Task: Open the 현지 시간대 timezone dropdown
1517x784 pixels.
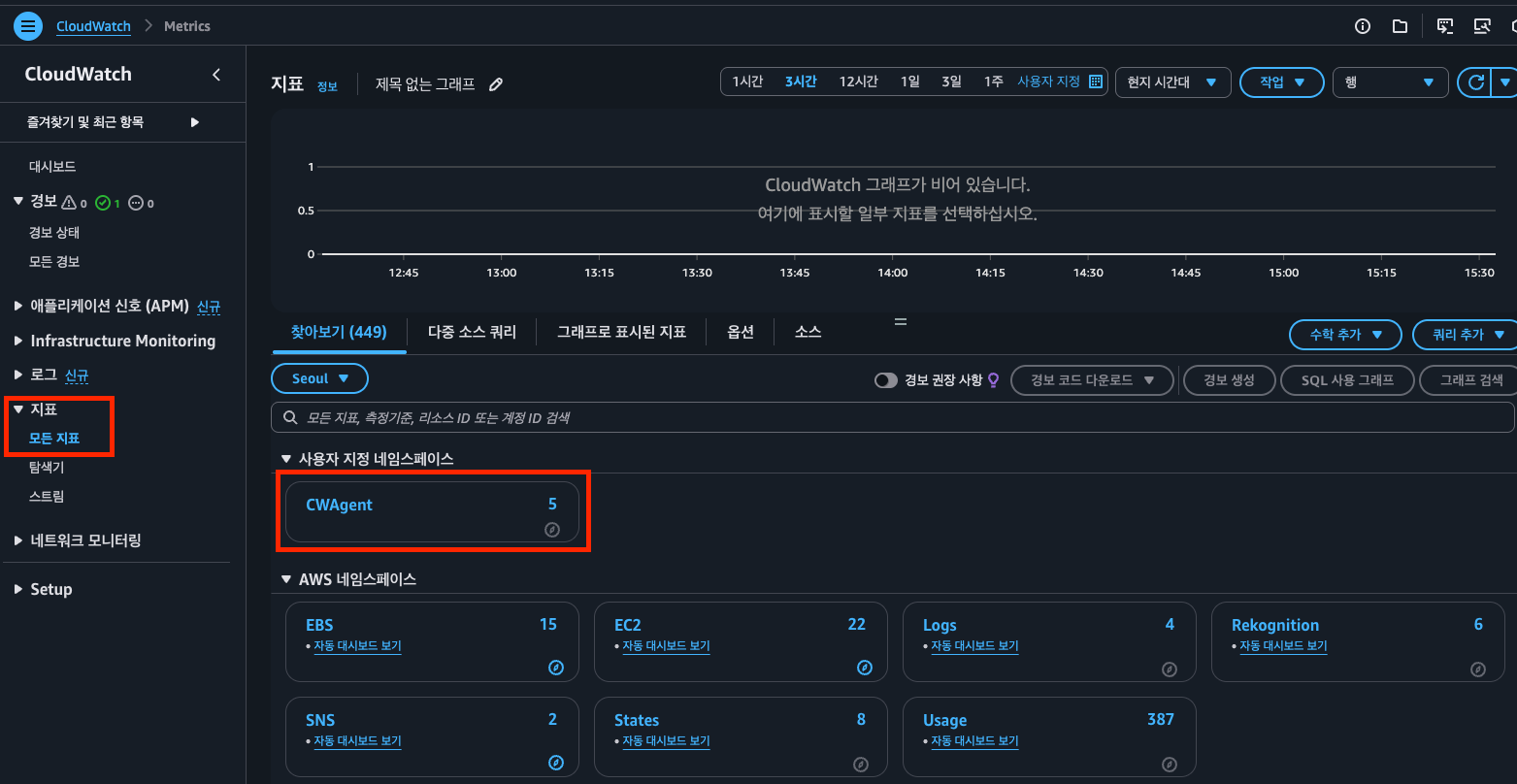Action: click(1173, 82)
